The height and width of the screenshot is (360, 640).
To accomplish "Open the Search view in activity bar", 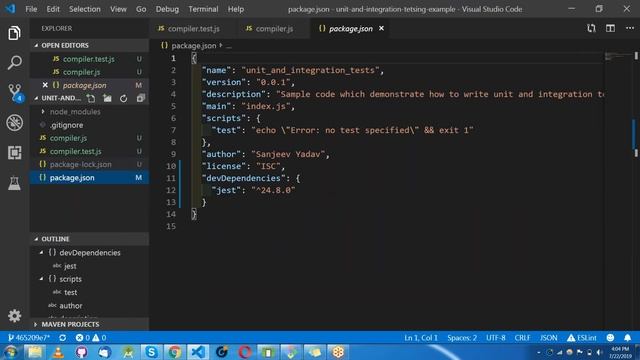I will pos(14,62).
